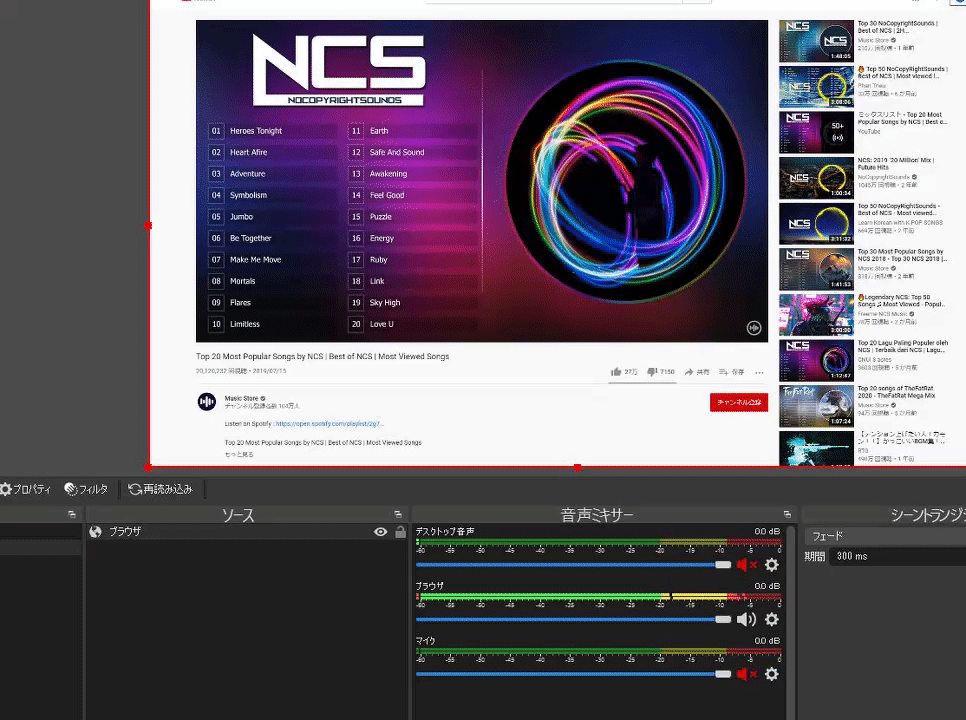Image resolution: width=966 pixels, height=720 pixels.
Task: Open Top 30 Most Popular Songs 2018 thumbnail
Action: (x=816, y=269)
